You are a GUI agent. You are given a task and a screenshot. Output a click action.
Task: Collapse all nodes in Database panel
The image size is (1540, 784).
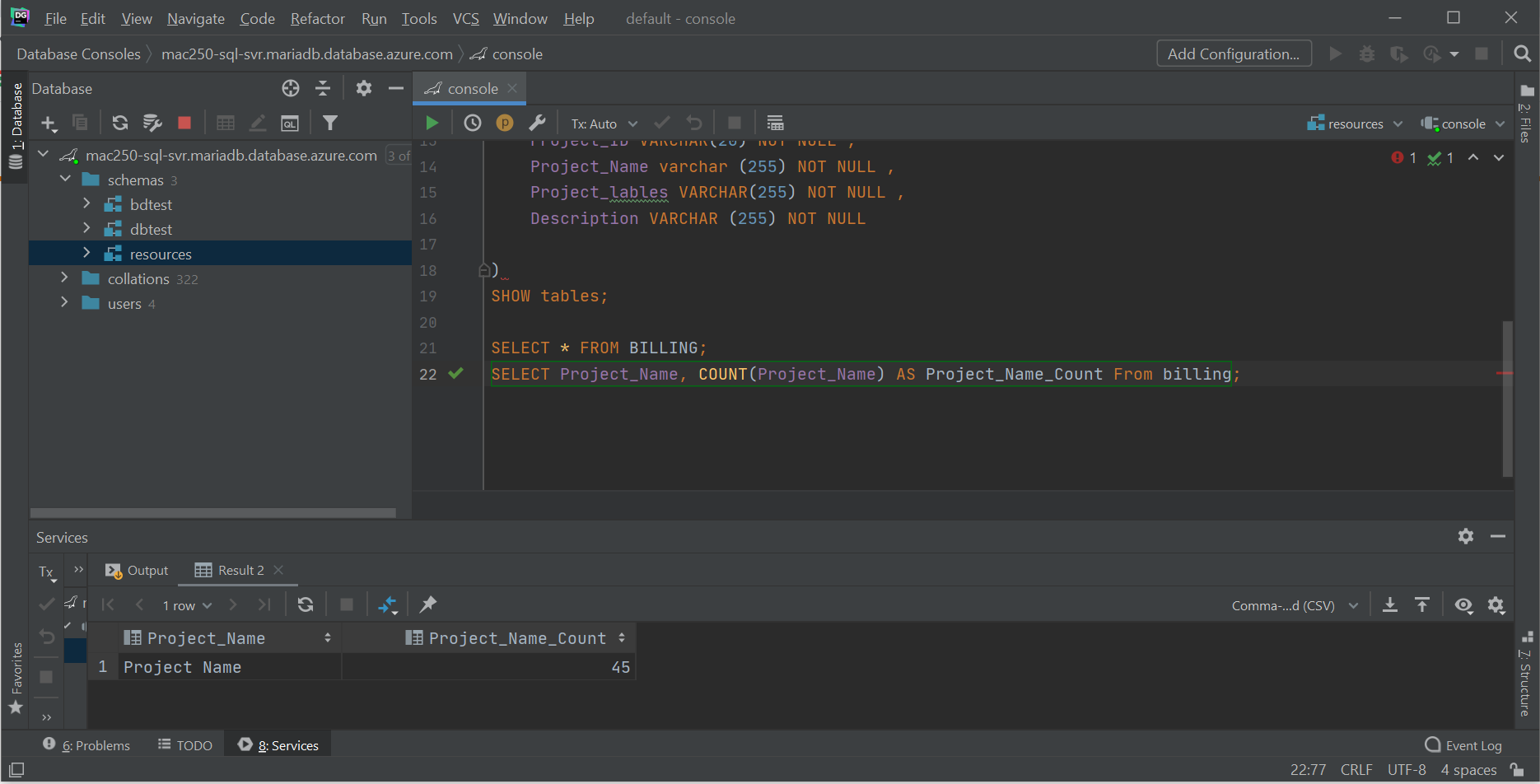point(323,88)
